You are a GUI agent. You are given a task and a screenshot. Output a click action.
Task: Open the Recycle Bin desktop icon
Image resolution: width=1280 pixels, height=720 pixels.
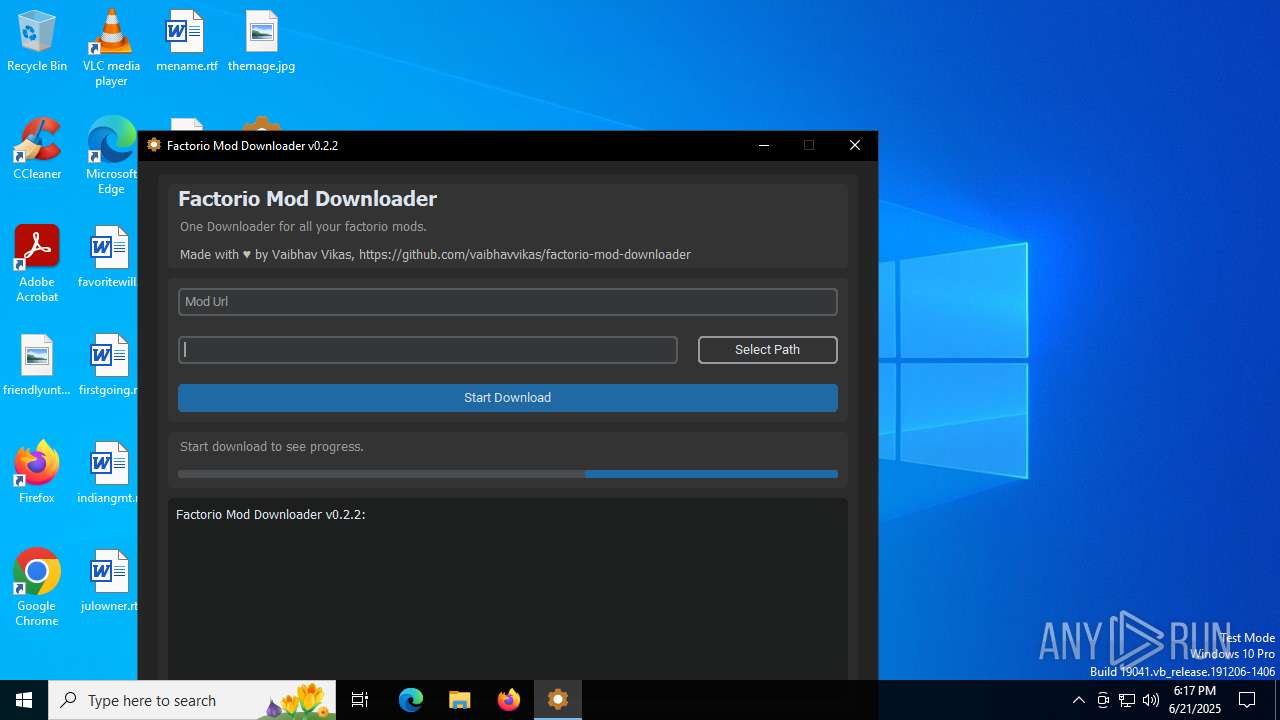(37, 42)
